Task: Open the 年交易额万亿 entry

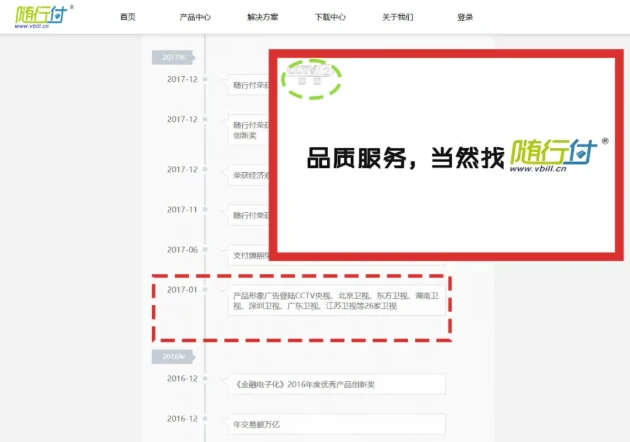Action: [x=337, y=424]
